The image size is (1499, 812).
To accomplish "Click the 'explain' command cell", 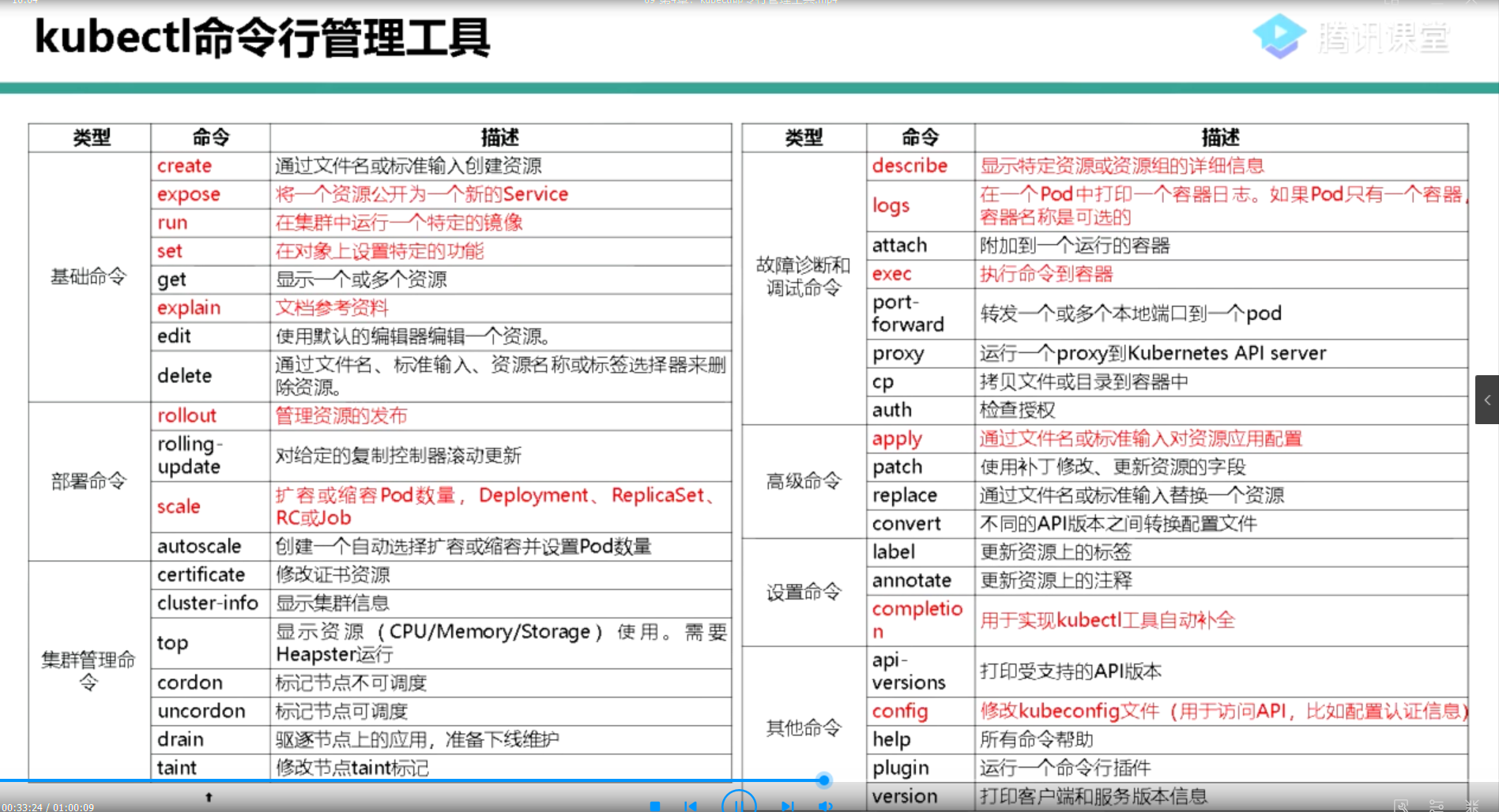I will pos(210,308).
